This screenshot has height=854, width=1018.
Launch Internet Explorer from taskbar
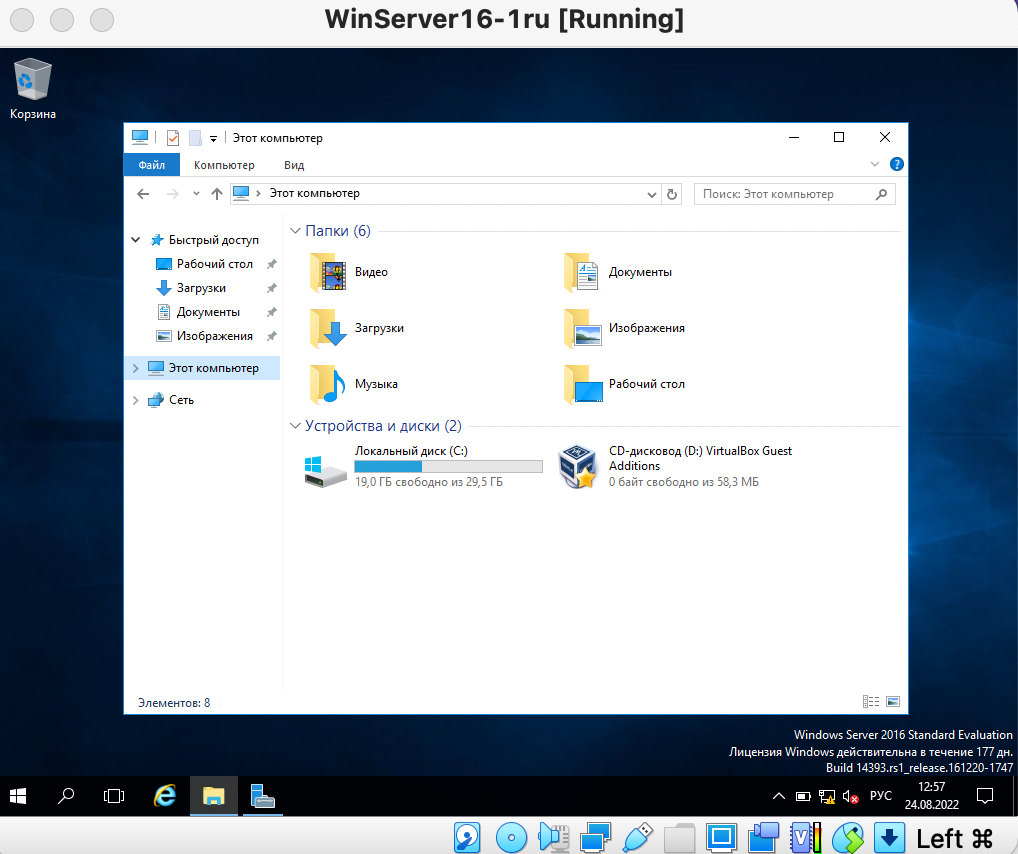tap(165, 796)
